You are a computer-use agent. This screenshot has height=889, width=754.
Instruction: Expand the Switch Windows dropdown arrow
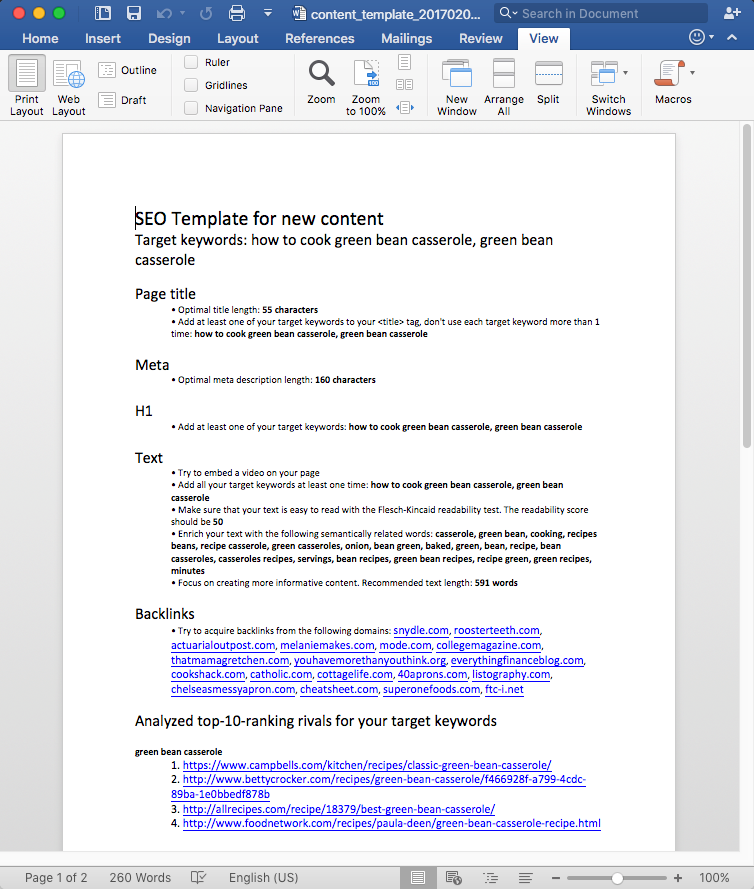click(x=625, y=73)
